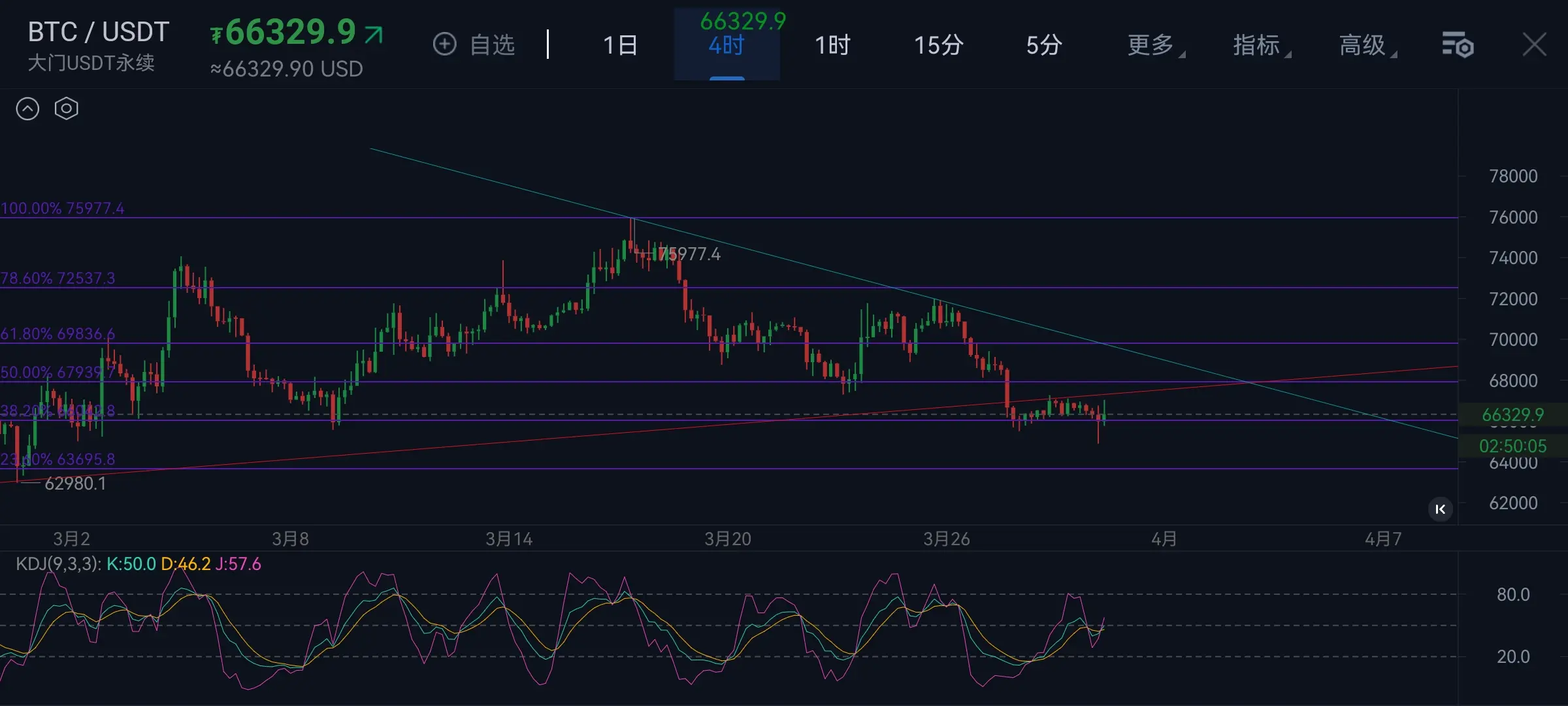The height and width of the screenshot is (706, 1568).
Task: Open chart settings hexagon icon
Action: click(x=66, y=109)
